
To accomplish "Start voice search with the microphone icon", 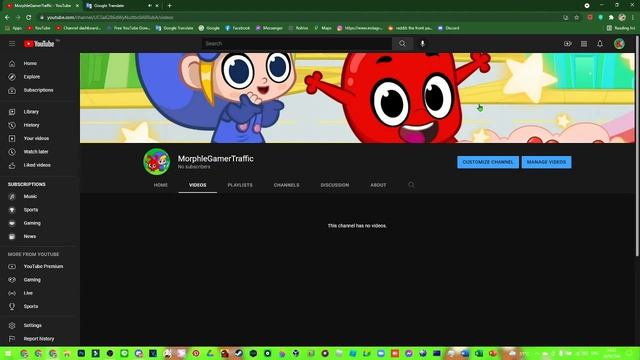I will (422, 44).
